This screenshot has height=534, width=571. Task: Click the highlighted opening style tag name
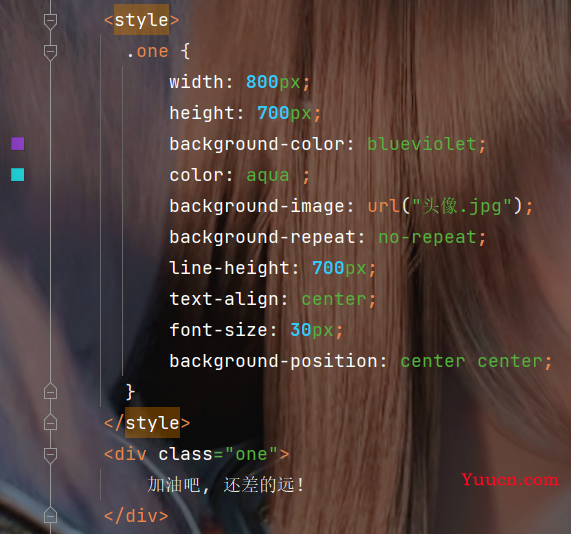point(141,20)
